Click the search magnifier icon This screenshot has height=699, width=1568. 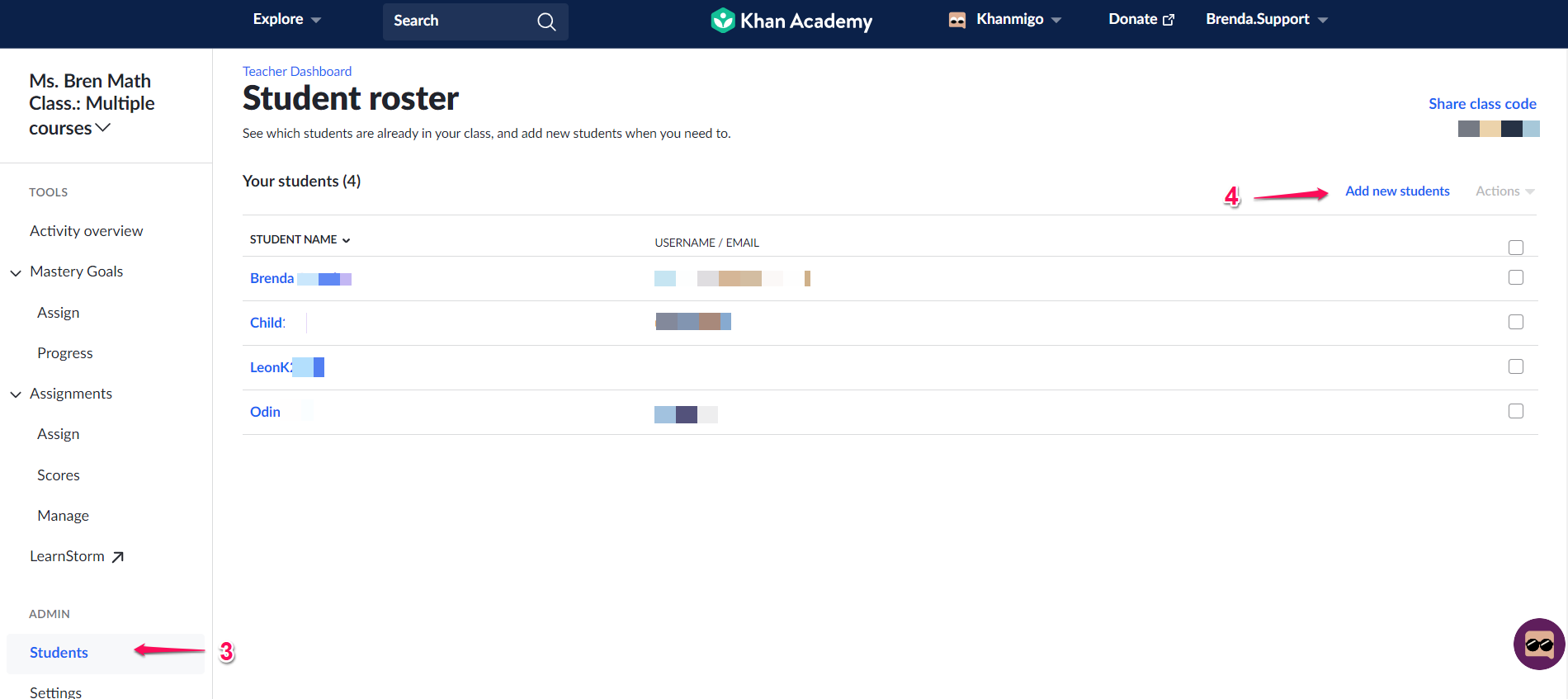coord(546,21)
